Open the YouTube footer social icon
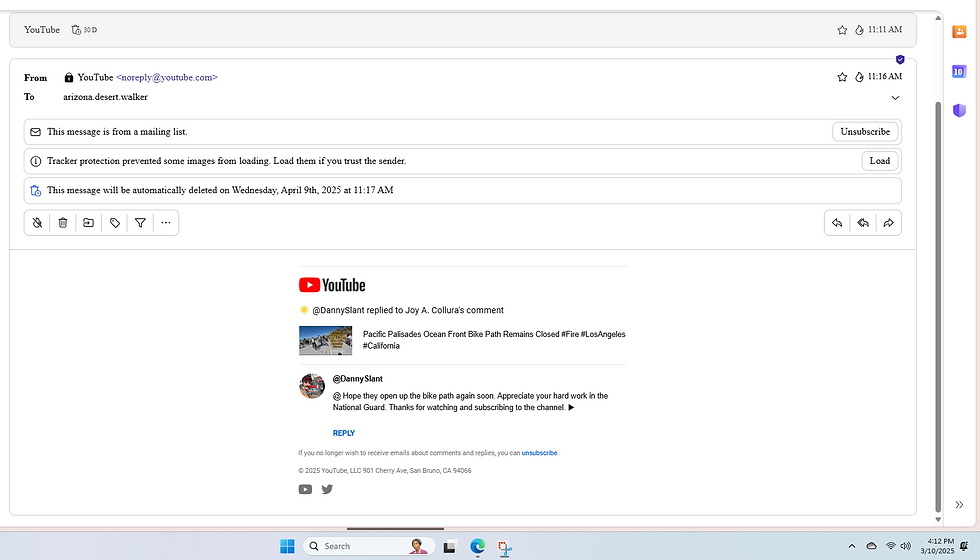 pyautogui.click(x=305, y=489)
